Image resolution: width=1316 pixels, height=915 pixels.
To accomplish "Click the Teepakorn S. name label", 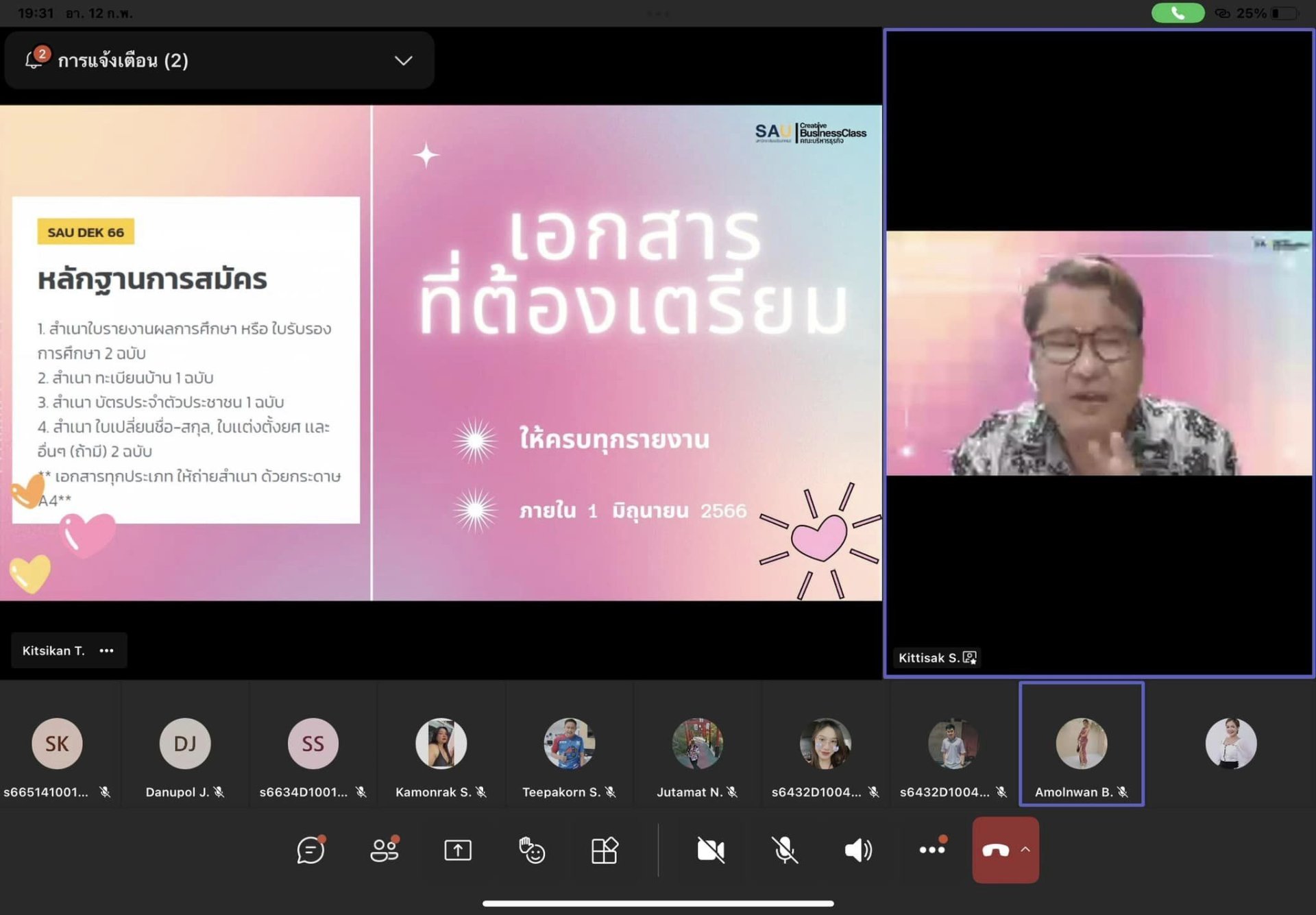I will coord(561,792).
